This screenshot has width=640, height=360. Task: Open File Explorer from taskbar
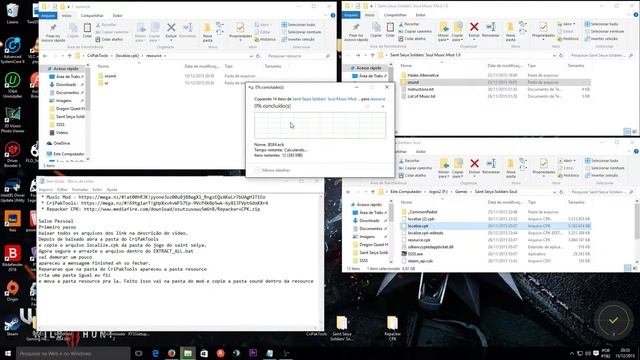188,353
